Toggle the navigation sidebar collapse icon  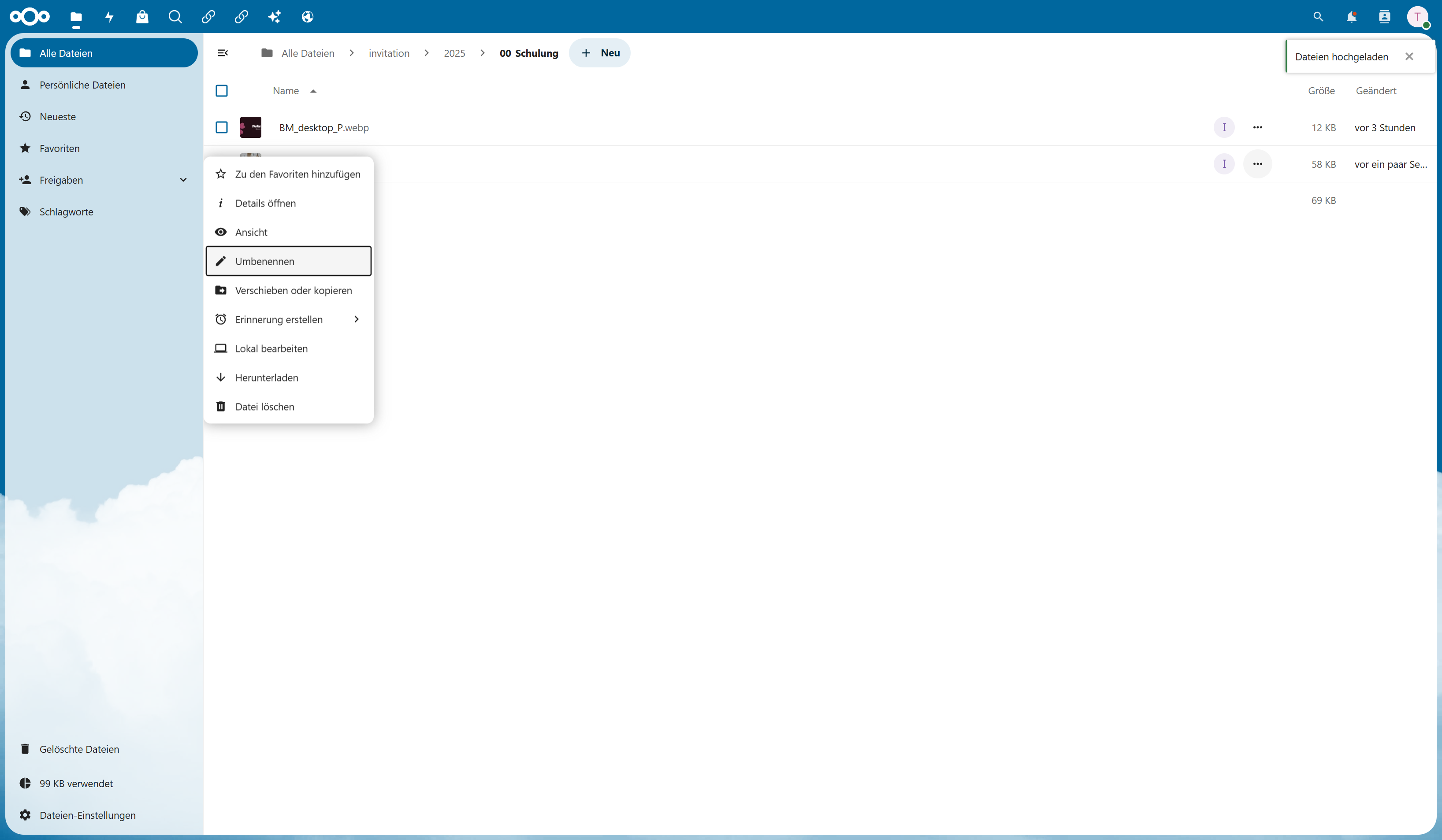click(x=223, y=53)
